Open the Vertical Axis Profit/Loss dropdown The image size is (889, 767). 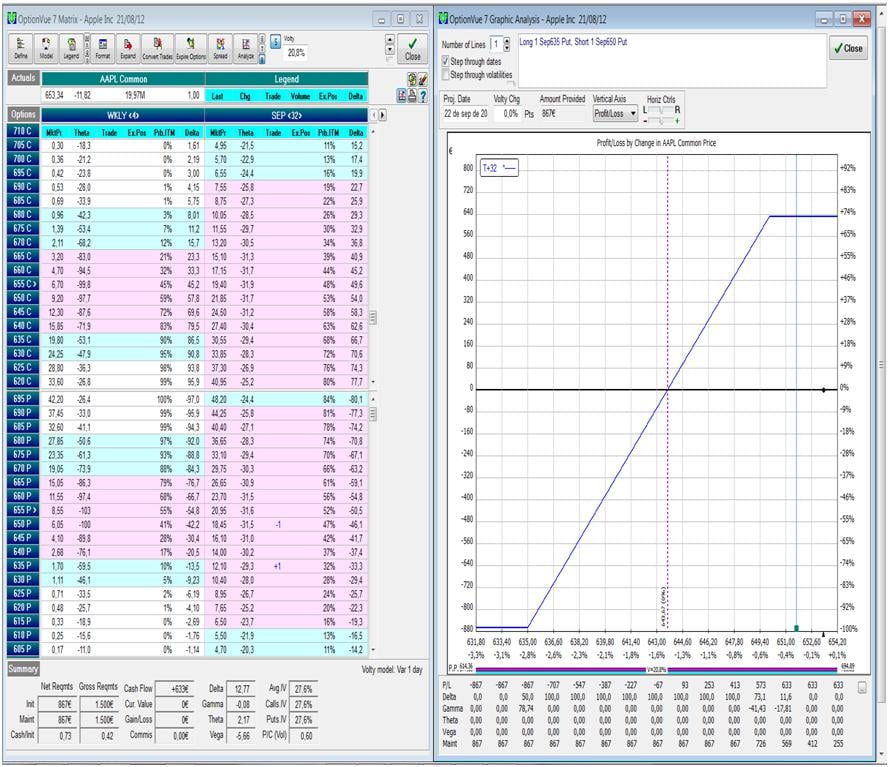pyautogui.click(x=615, y=114)
